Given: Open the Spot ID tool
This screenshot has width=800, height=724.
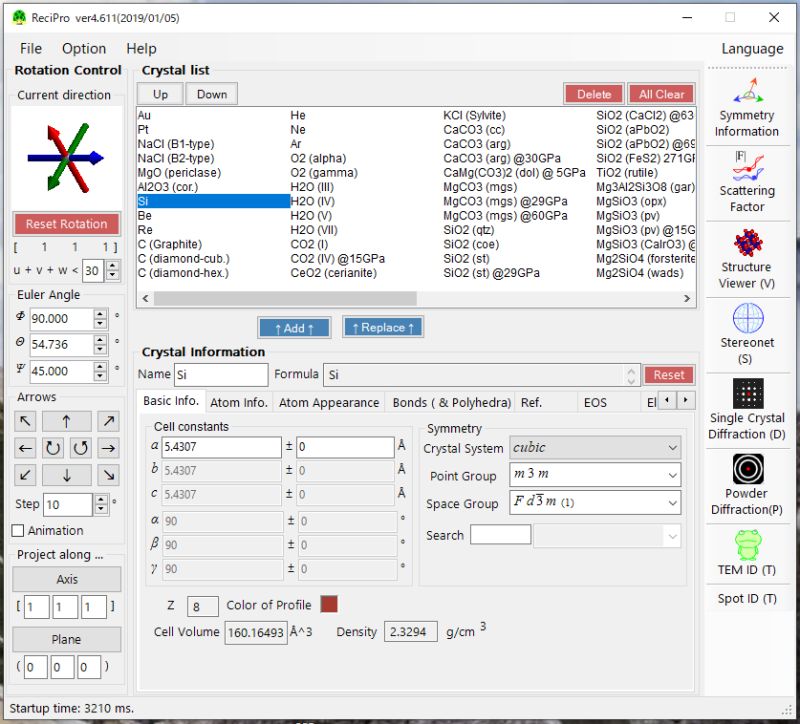Looking at the screenshot, I should click(x=747, y=599).
